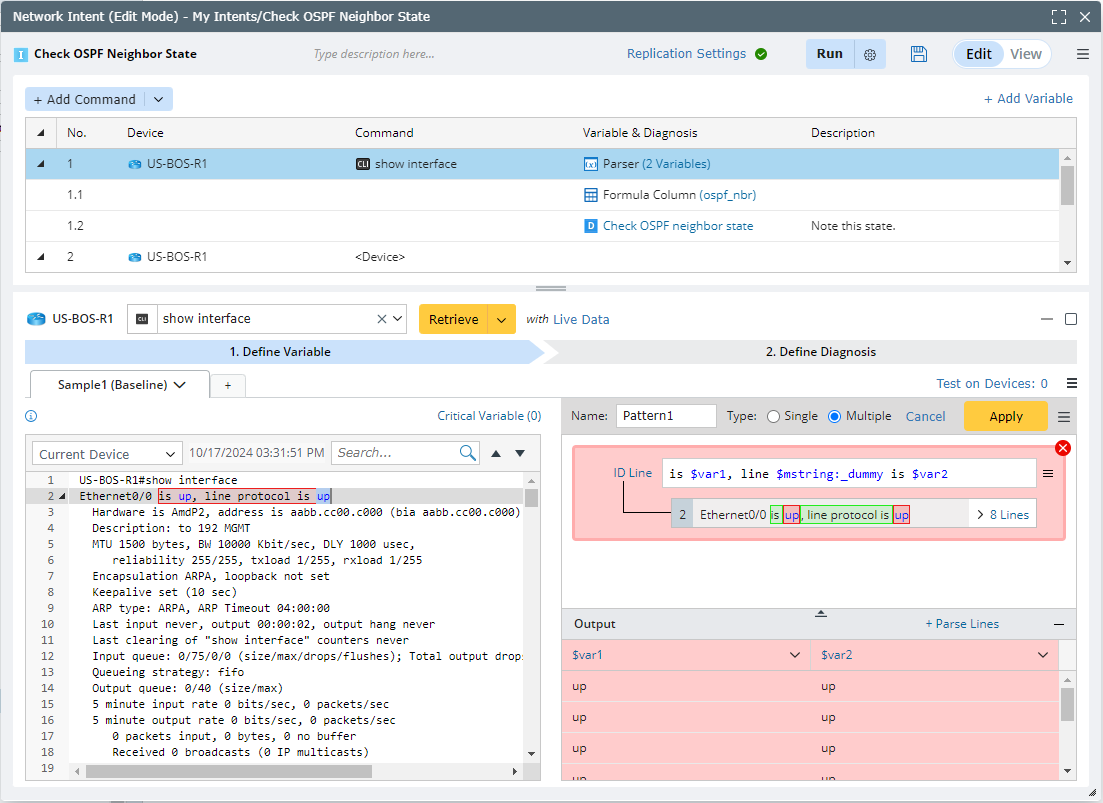Click the search magnifier icon in output
Image resolution: width=1103 pixels, height=803 pixels.
click(467, 453)
